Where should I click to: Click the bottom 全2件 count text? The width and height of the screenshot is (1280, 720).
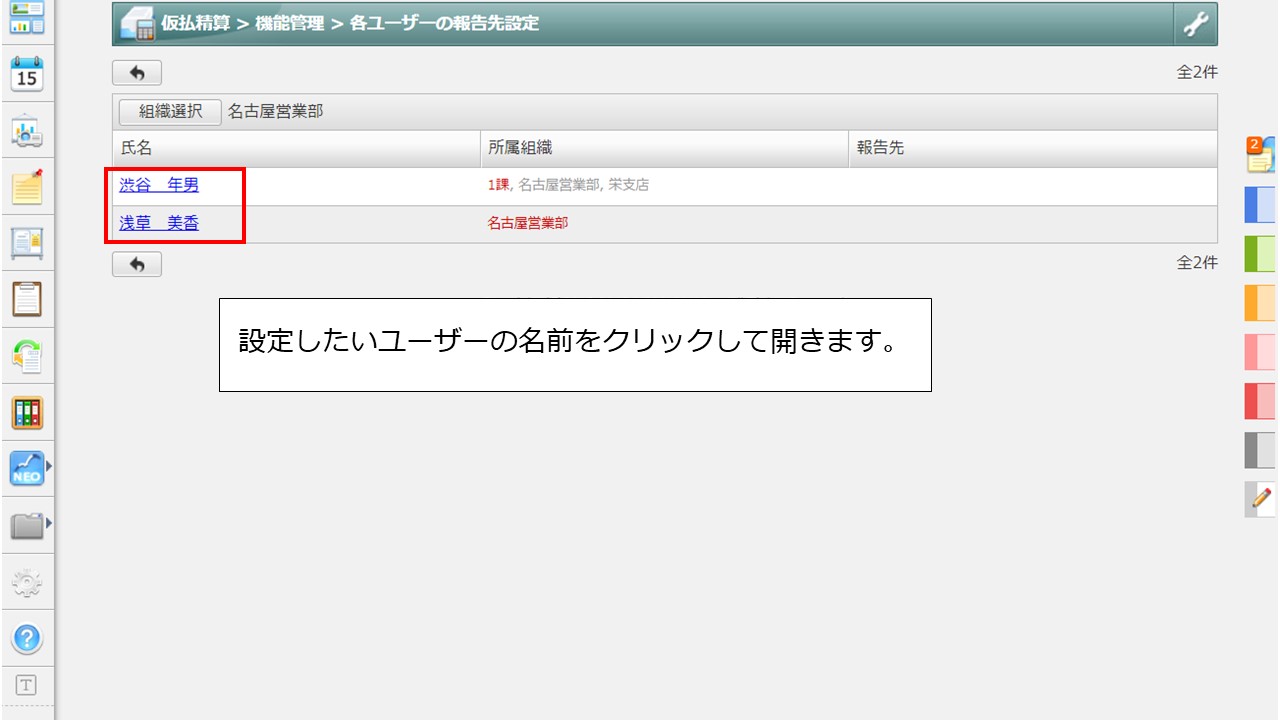click(1197, 262)
